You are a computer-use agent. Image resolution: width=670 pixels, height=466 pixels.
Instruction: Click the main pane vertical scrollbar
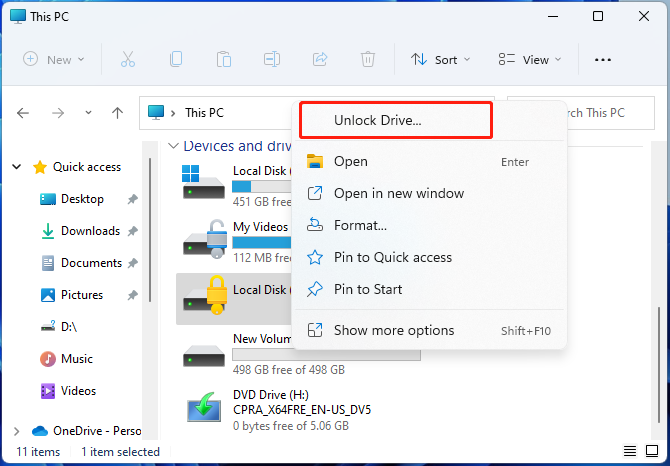[658, 363]
